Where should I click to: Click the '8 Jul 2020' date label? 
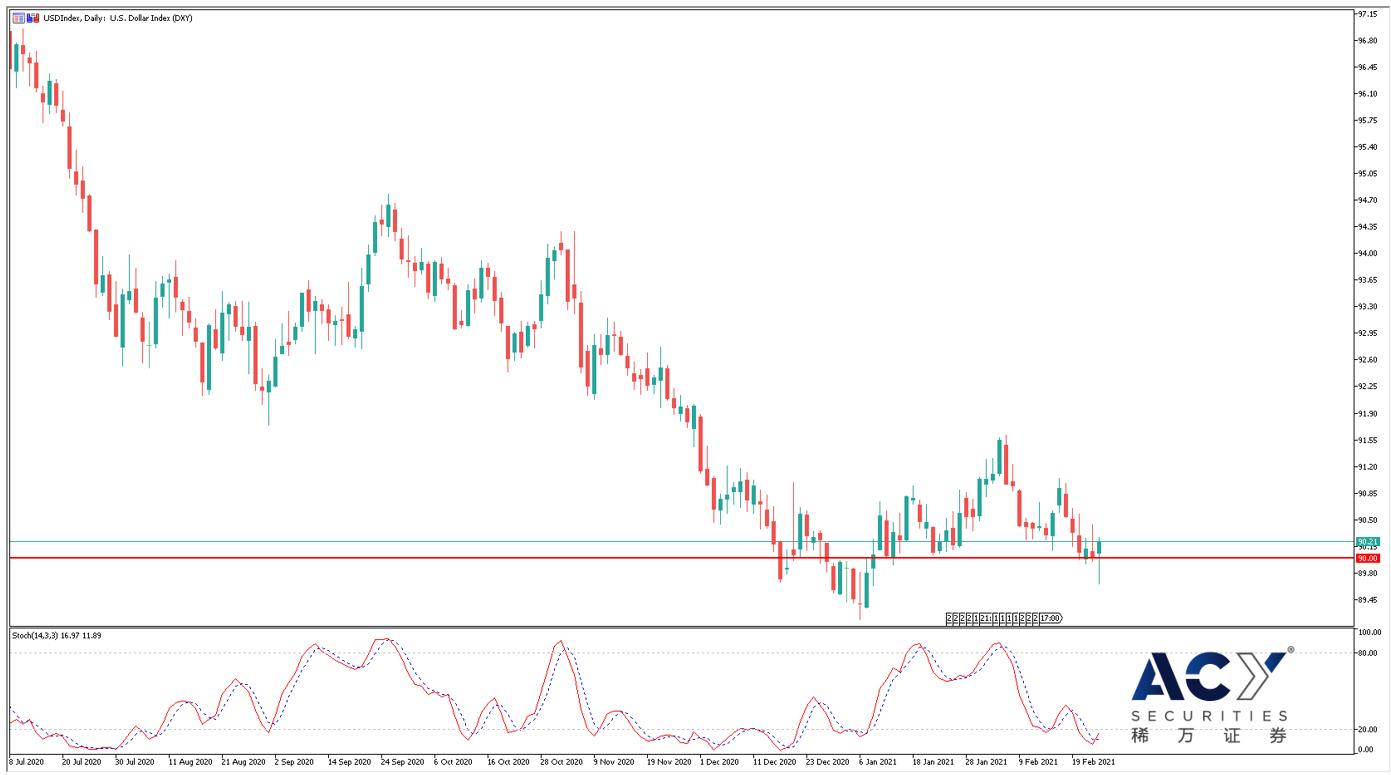(x=26, y=761)
